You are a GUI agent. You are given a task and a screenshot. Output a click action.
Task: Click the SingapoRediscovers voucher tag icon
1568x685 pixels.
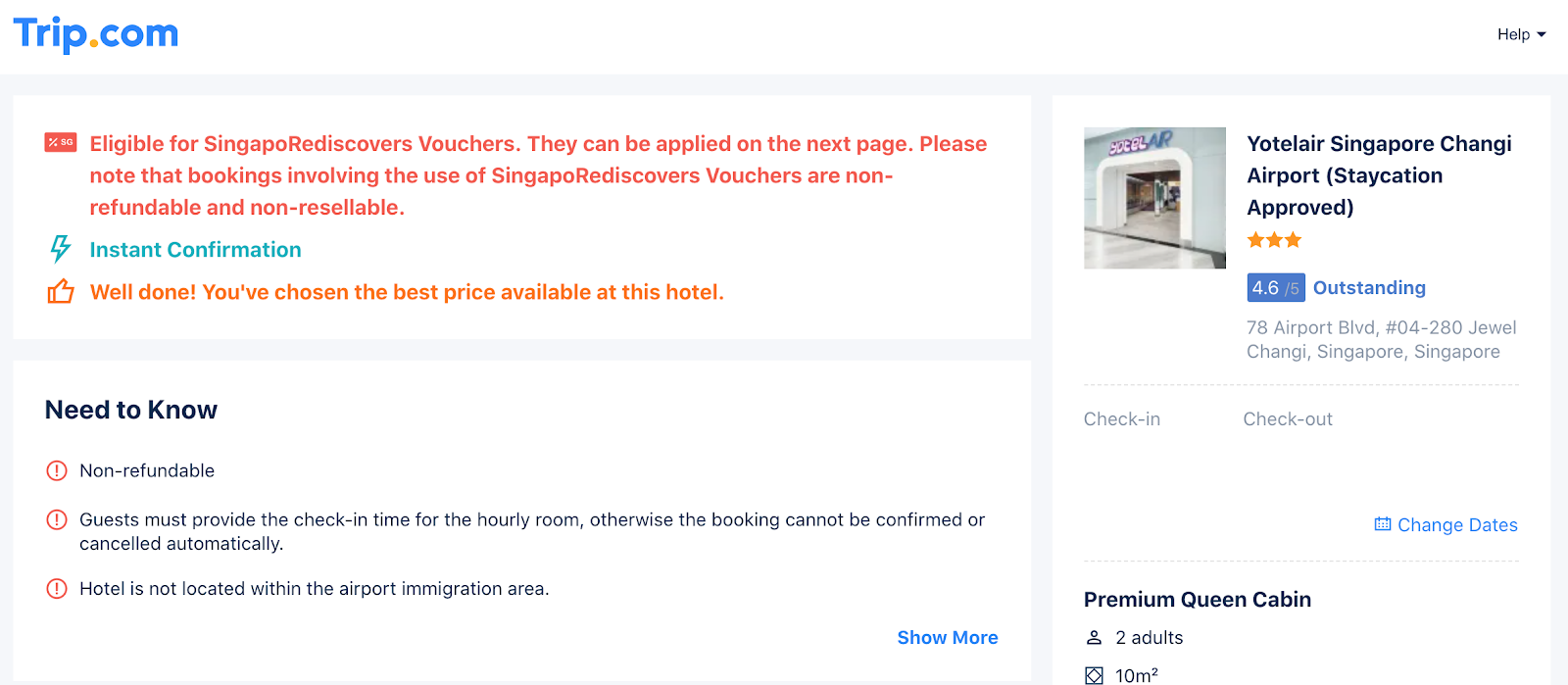pyautogui.click(x=61, y=143)
